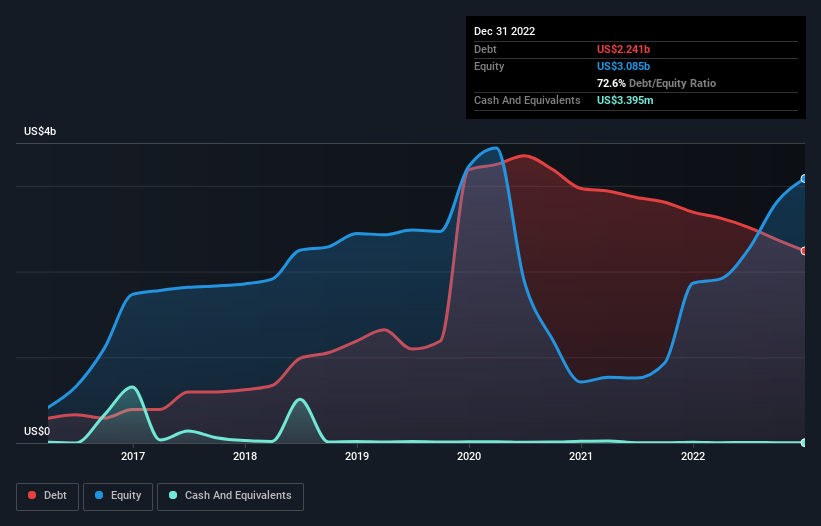Click the Dec 31 2022 tooltip date
This screenshot has height=526, width=821.
(505, 31)
